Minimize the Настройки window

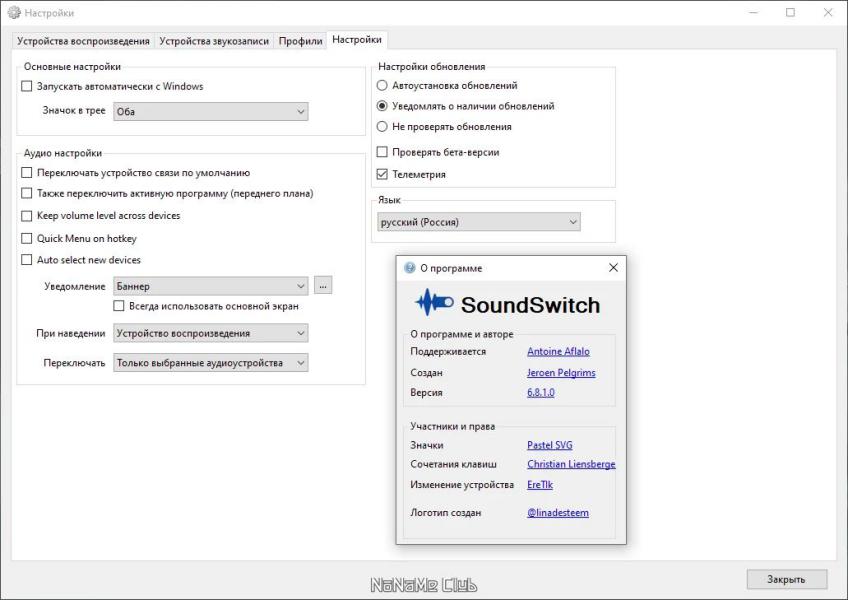[753, 12]
